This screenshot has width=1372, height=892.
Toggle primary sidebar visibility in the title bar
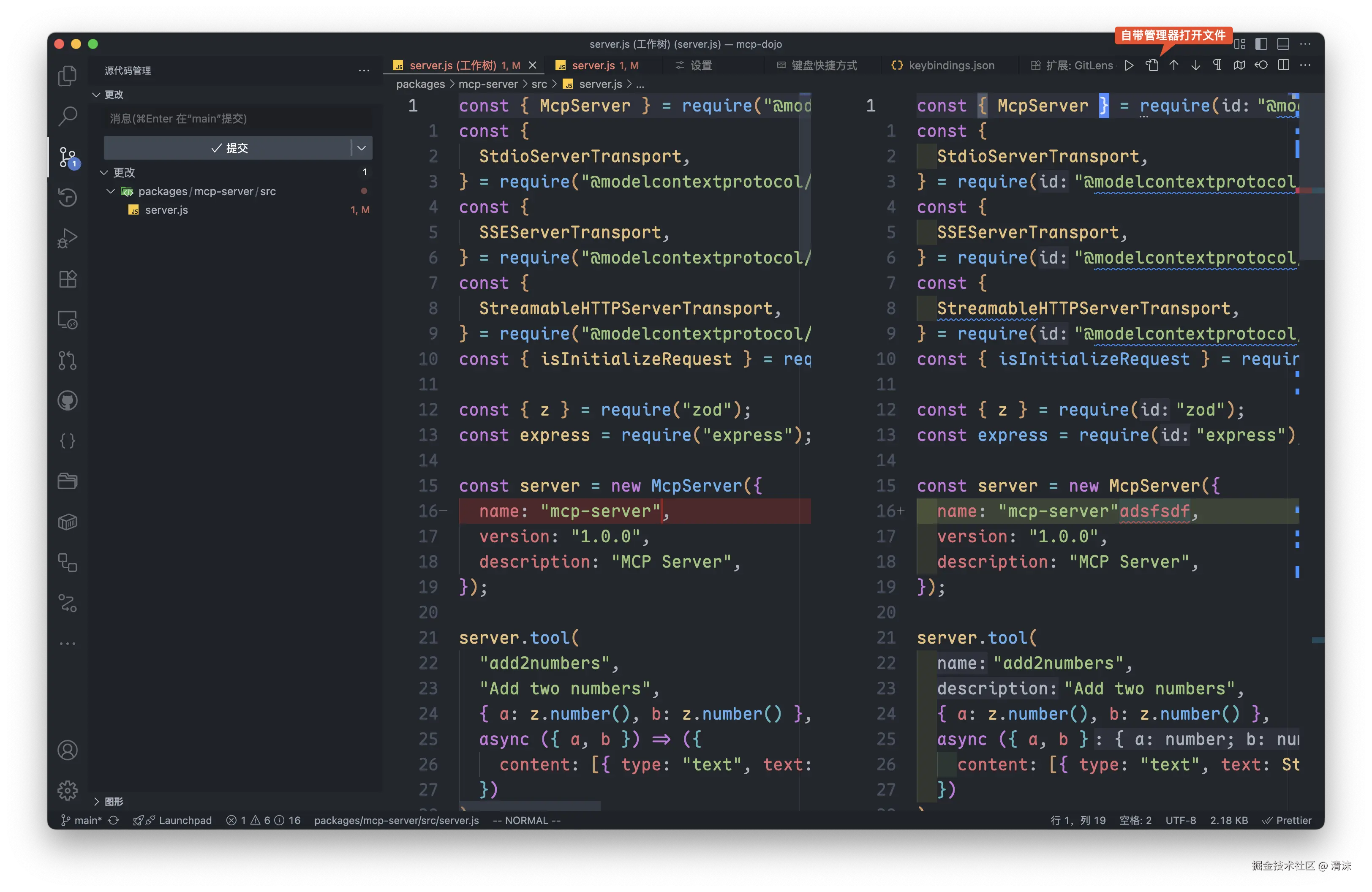click(x=1261, y=44)
